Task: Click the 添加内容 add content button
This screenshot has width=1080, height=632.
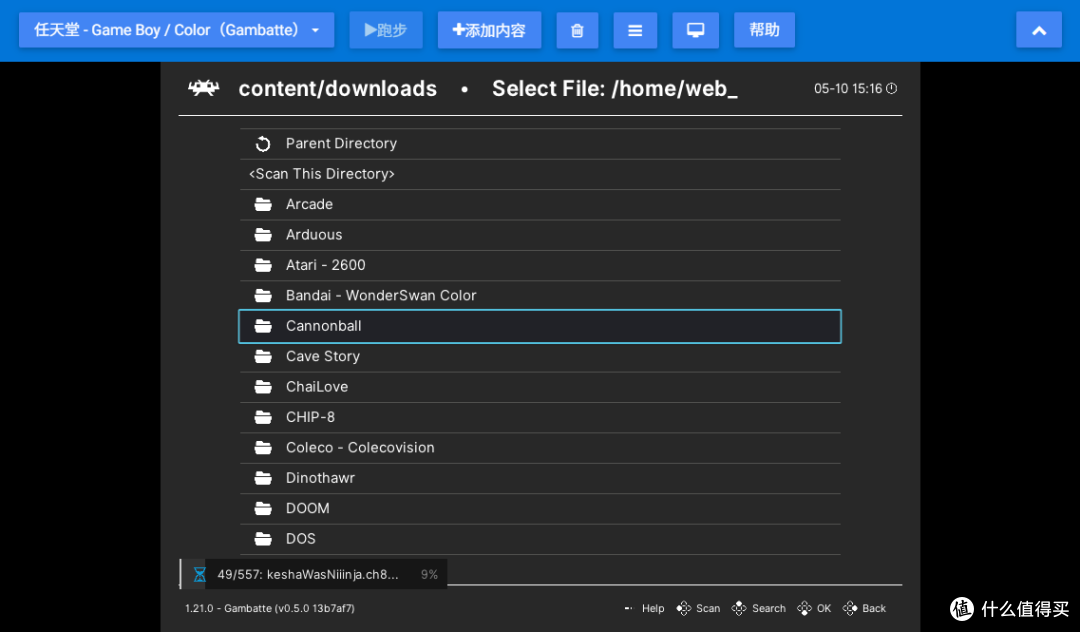Action: tap(489, 30)
